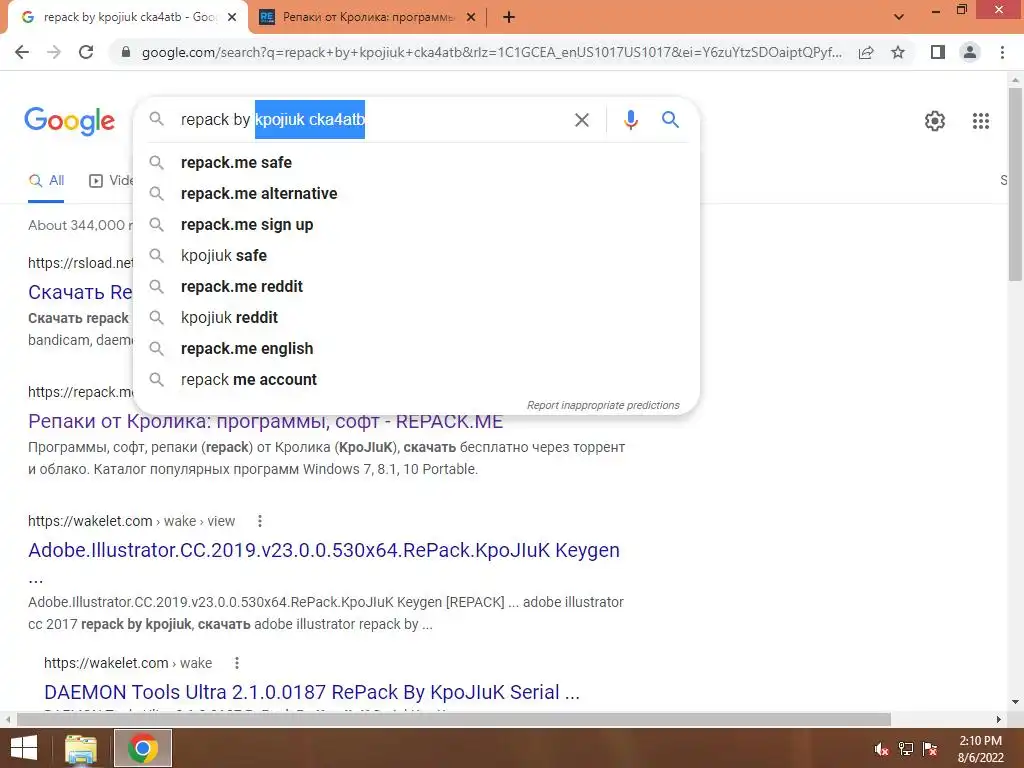Click the Google logo
This screenshot has height=768, width=1024.
point(70,121)
